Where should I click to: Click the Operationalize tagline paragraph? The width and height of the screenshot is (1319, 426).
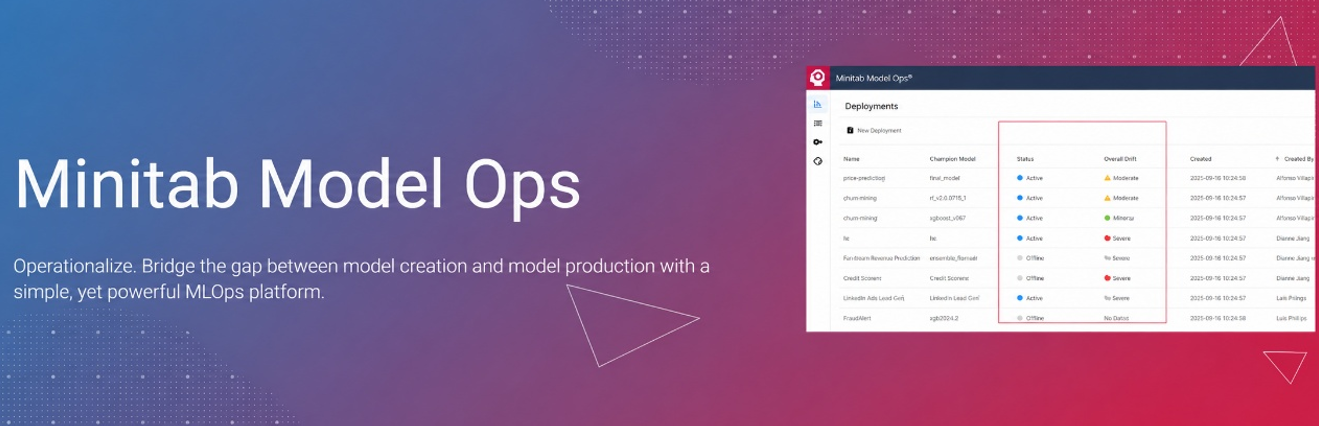[362, 280]
